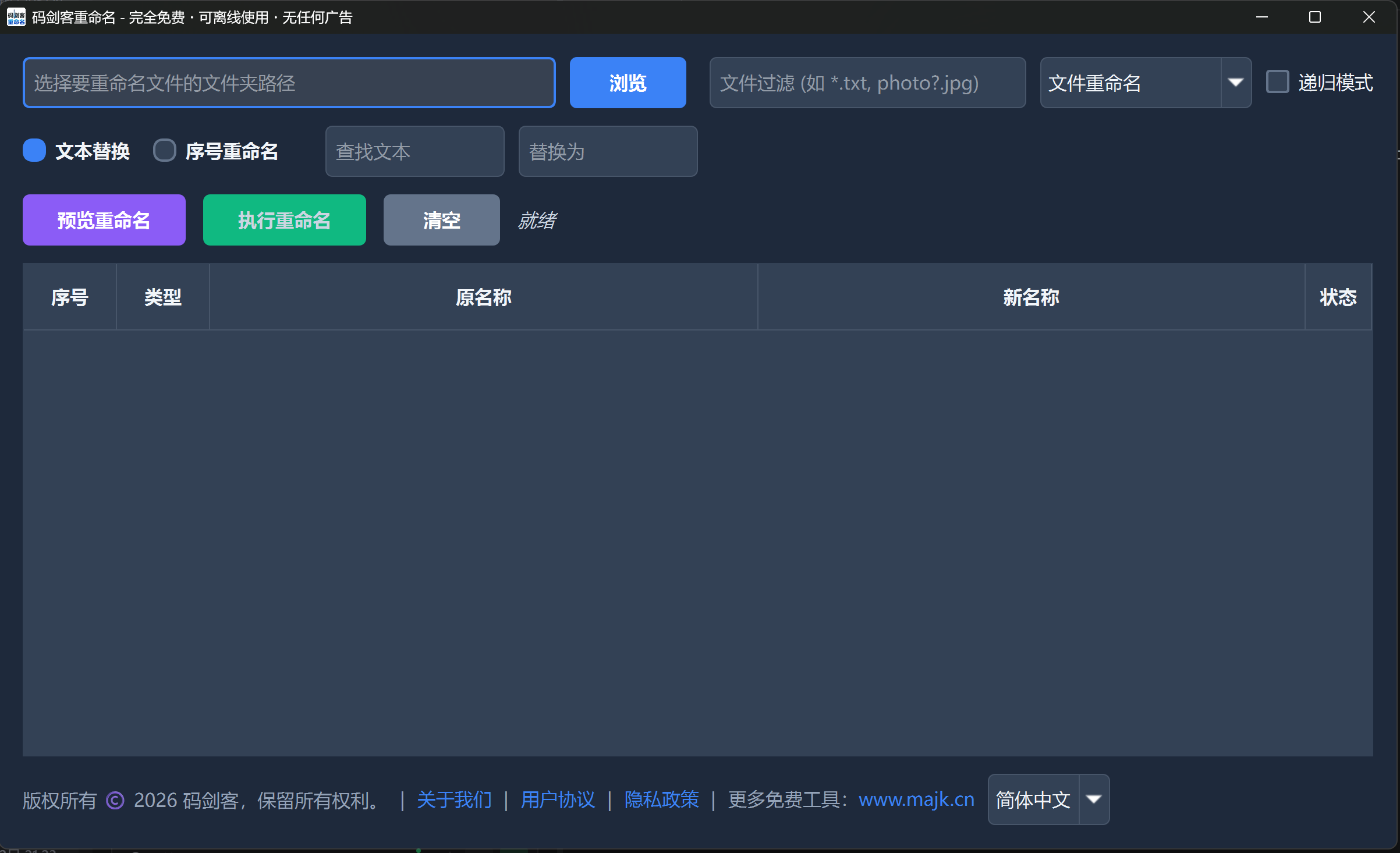This screenshot has height=853, width=1400.
Task: Click the 原名称 column header
Action: coord(484,297)
